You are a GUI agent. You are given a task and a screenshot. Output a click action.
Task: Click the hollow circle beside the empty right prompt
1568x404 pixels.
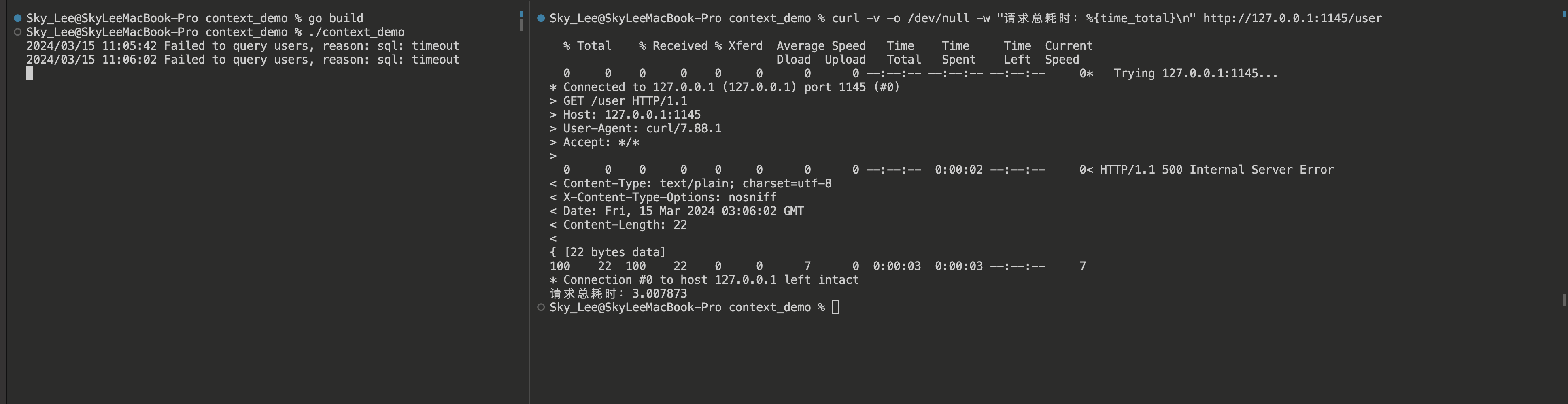(540, 307)
